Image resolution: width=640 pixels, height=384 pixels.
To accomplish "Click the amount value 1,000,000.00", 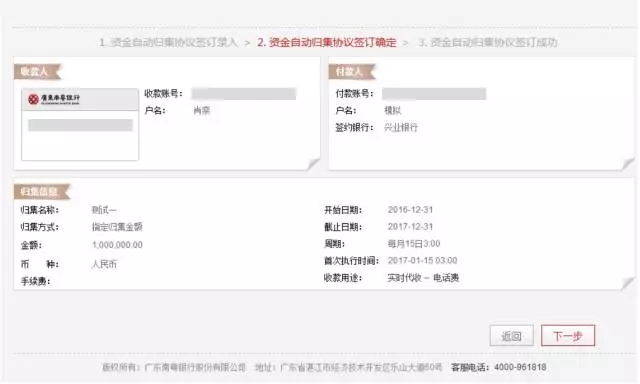I will 117,245.
